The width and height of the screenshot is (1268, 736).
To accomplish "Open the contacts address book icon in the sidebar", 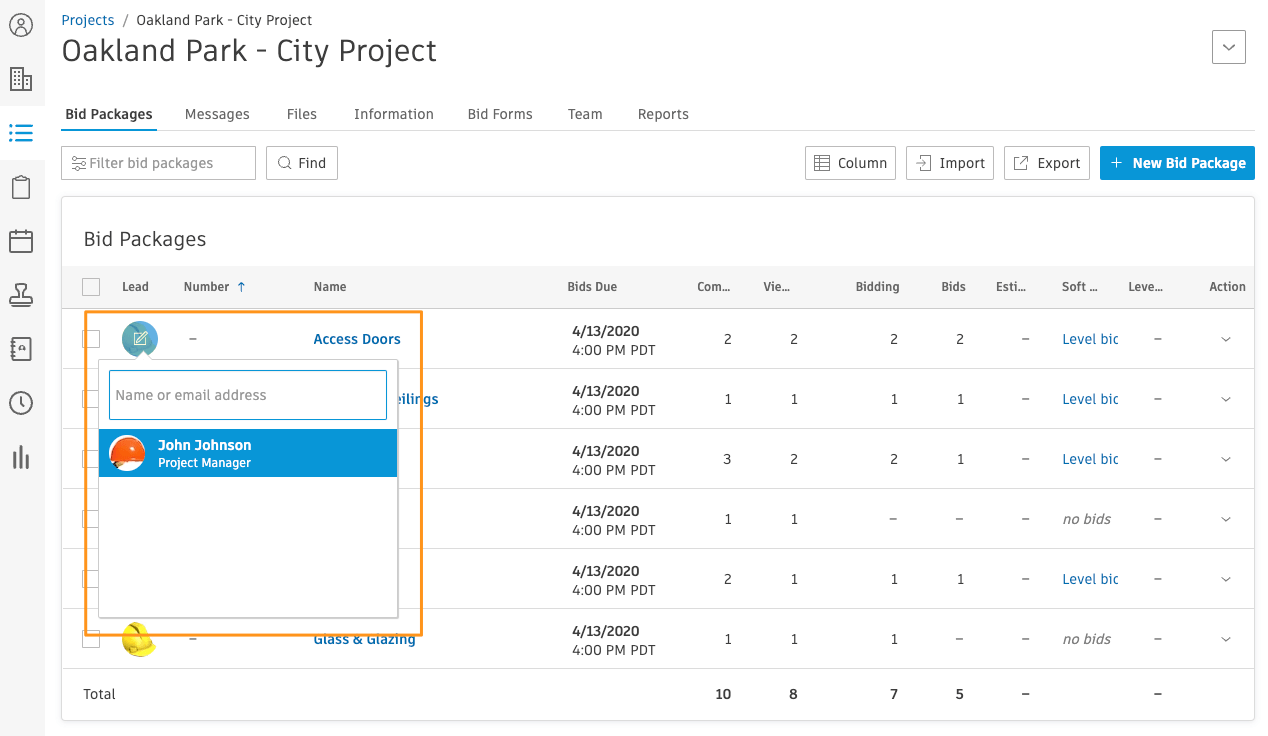I will tap(22, 349).
